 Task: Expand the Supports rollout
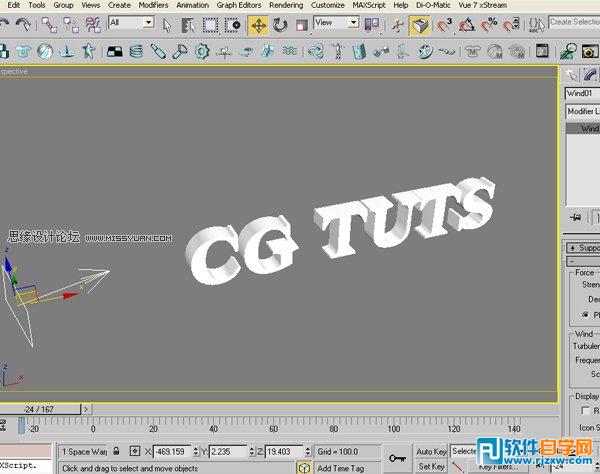pos(584,248)
